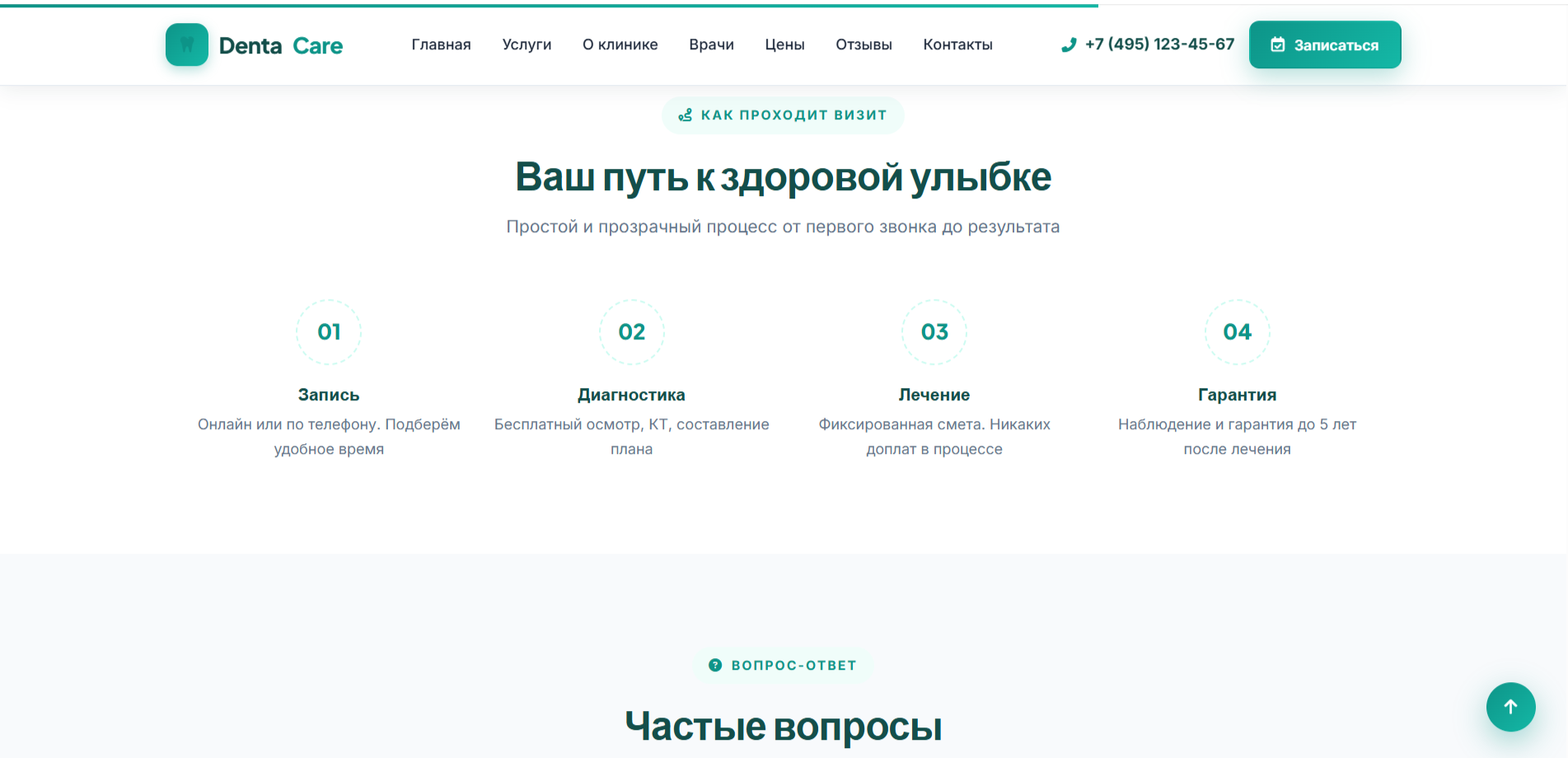
Task: Select the Лечение step heading
Action: pyautogui.click(x=934, y=395)
